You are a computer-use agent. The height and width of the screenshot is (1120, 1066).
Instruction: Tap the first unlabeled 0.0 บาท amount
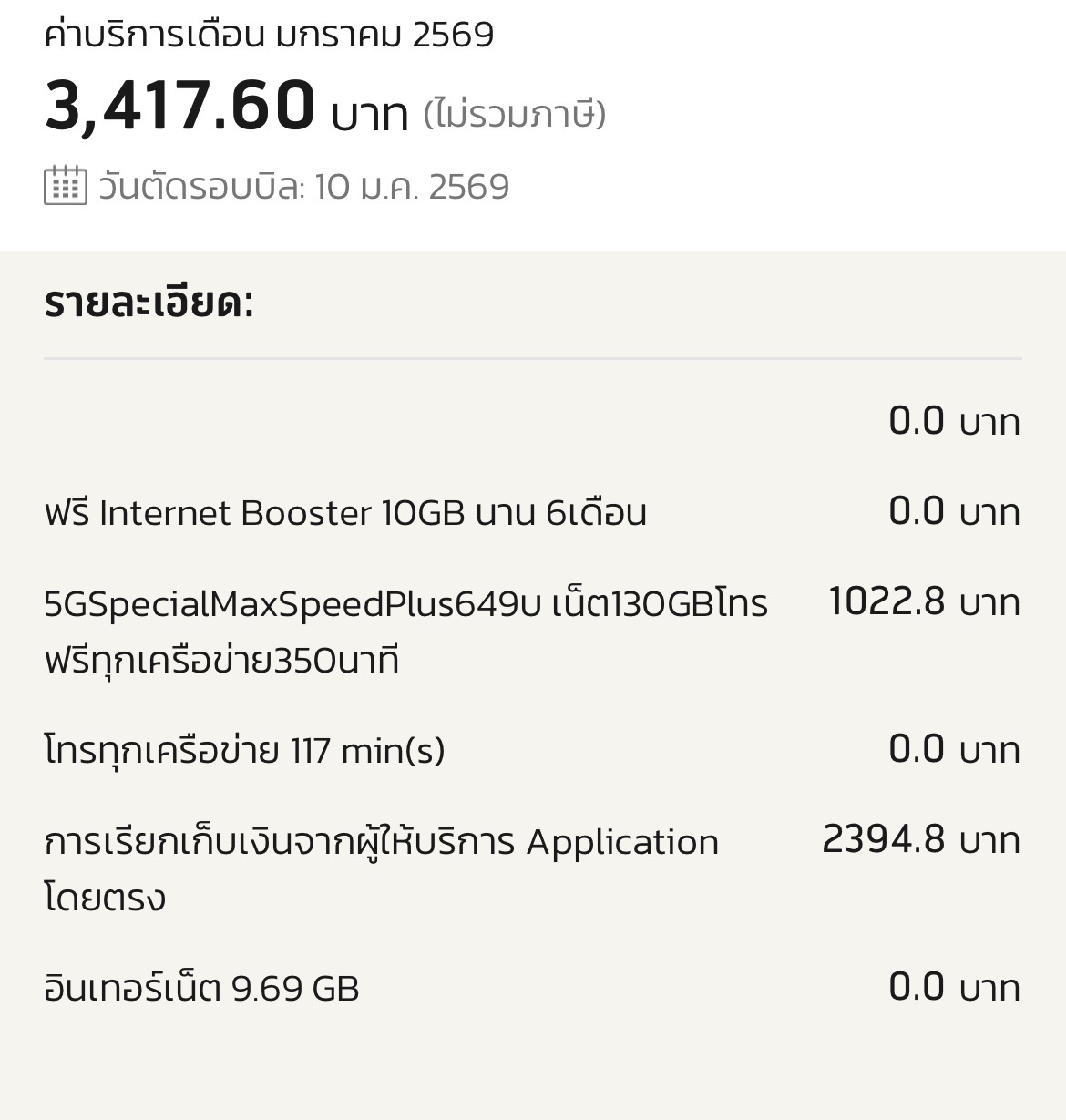pyautogui.click(x=953, y=422)
